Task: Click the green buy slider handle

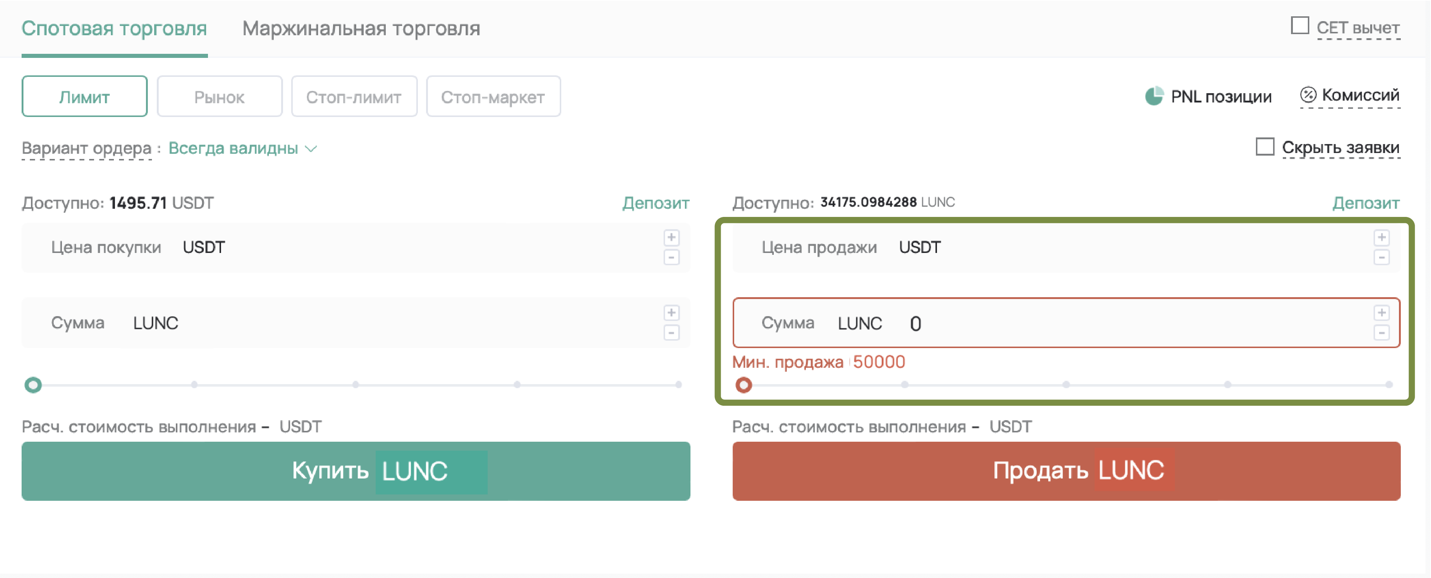Action: 33,385
